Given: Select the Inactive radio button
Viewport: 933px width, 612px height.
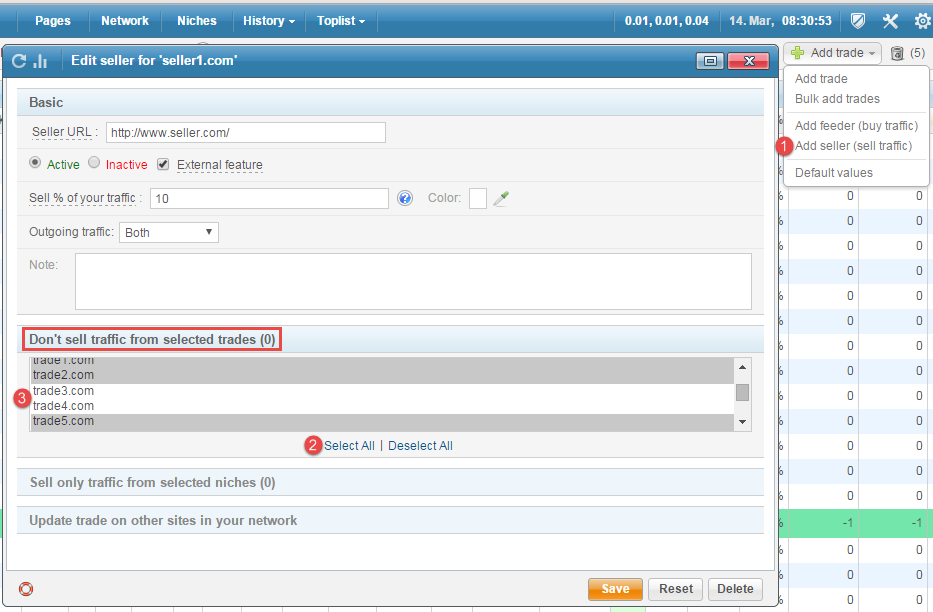Looking at the screenshot, I should (x=95, y=163).
